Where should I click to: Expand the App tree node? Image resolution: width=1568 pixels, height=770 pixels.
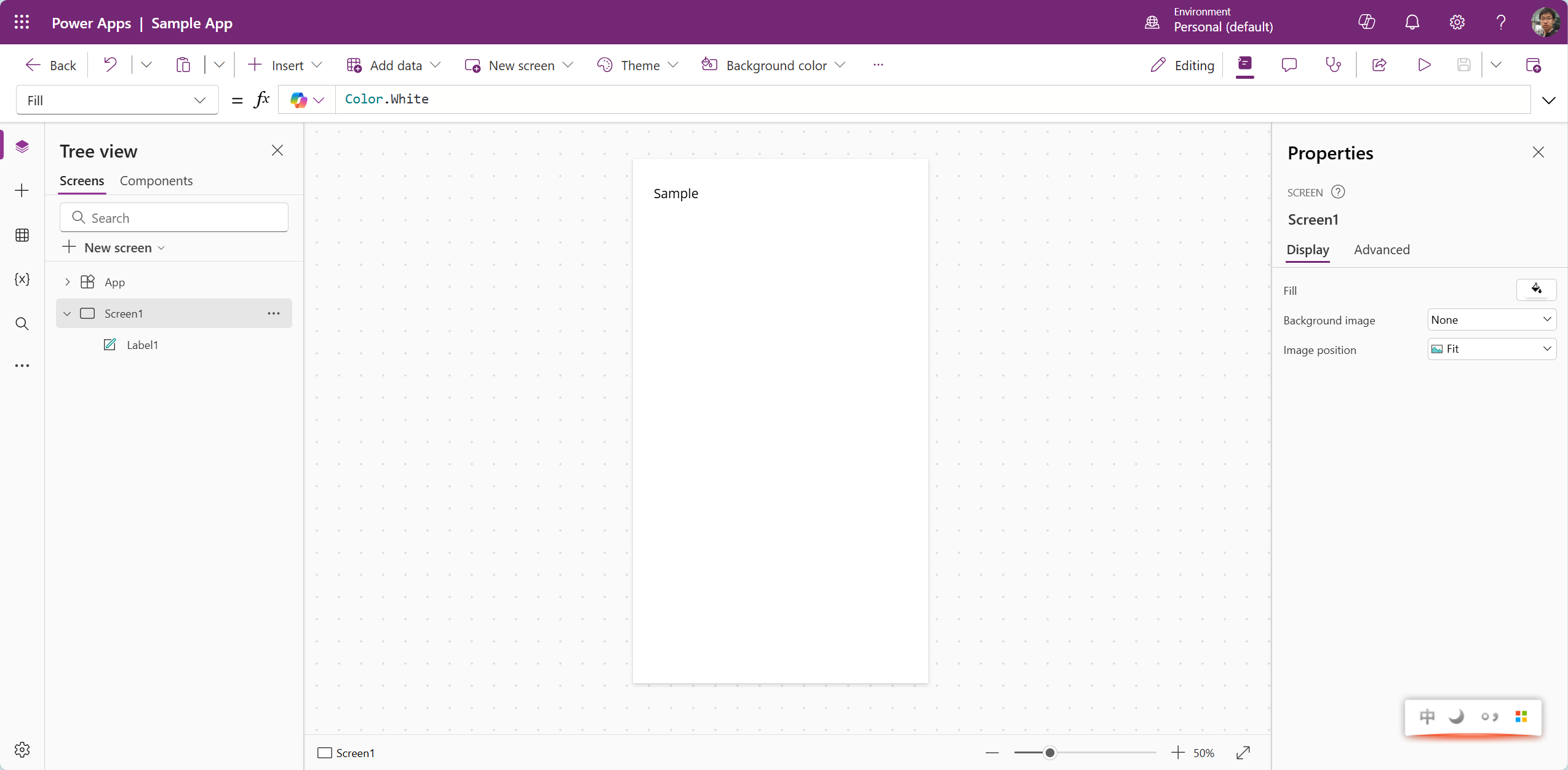[x=67, y=282]
